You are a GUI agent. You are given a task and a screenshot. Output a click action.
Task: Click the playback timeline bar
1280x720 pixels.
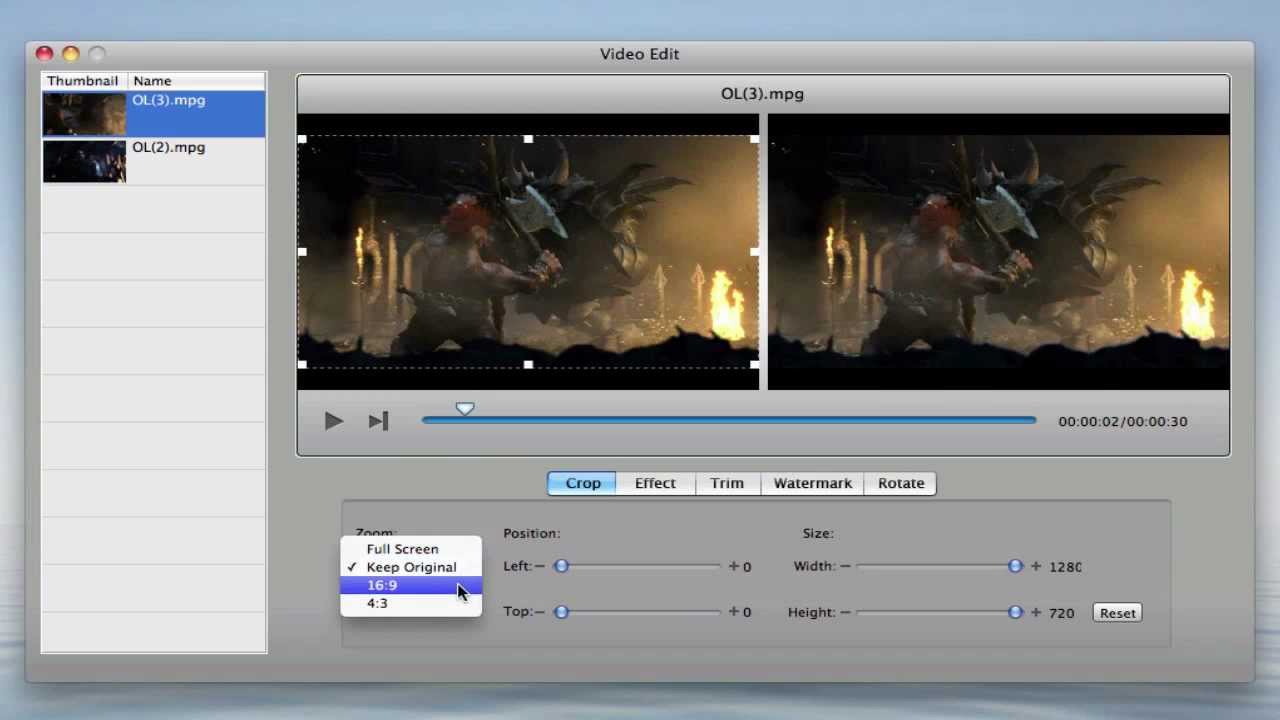coord(729,421)
